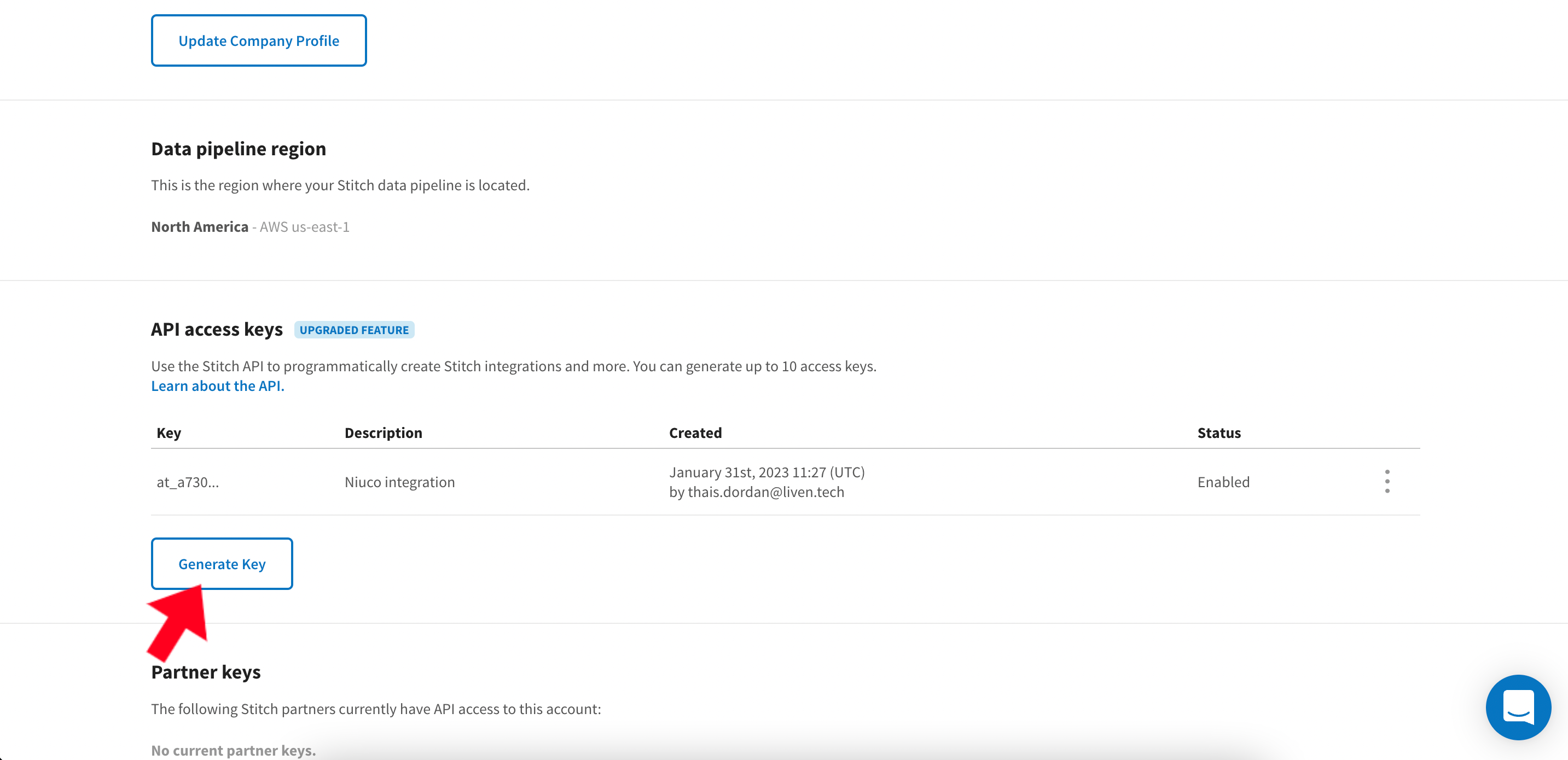Click the Description column header
Viewport: 1568px width, 760px height.
[x=383, y=432]
